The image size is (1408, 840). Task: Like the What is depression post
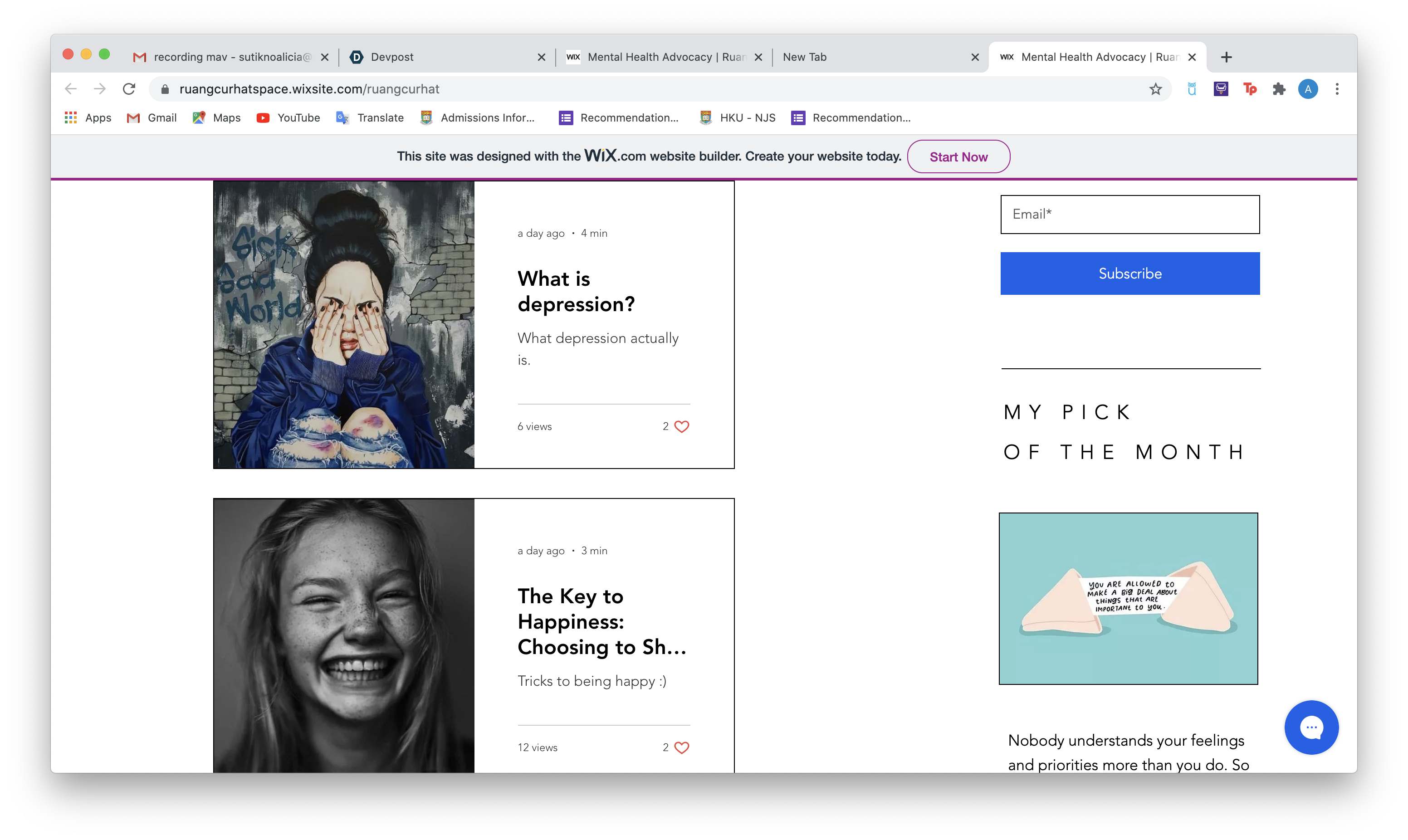tap(681, 426)
